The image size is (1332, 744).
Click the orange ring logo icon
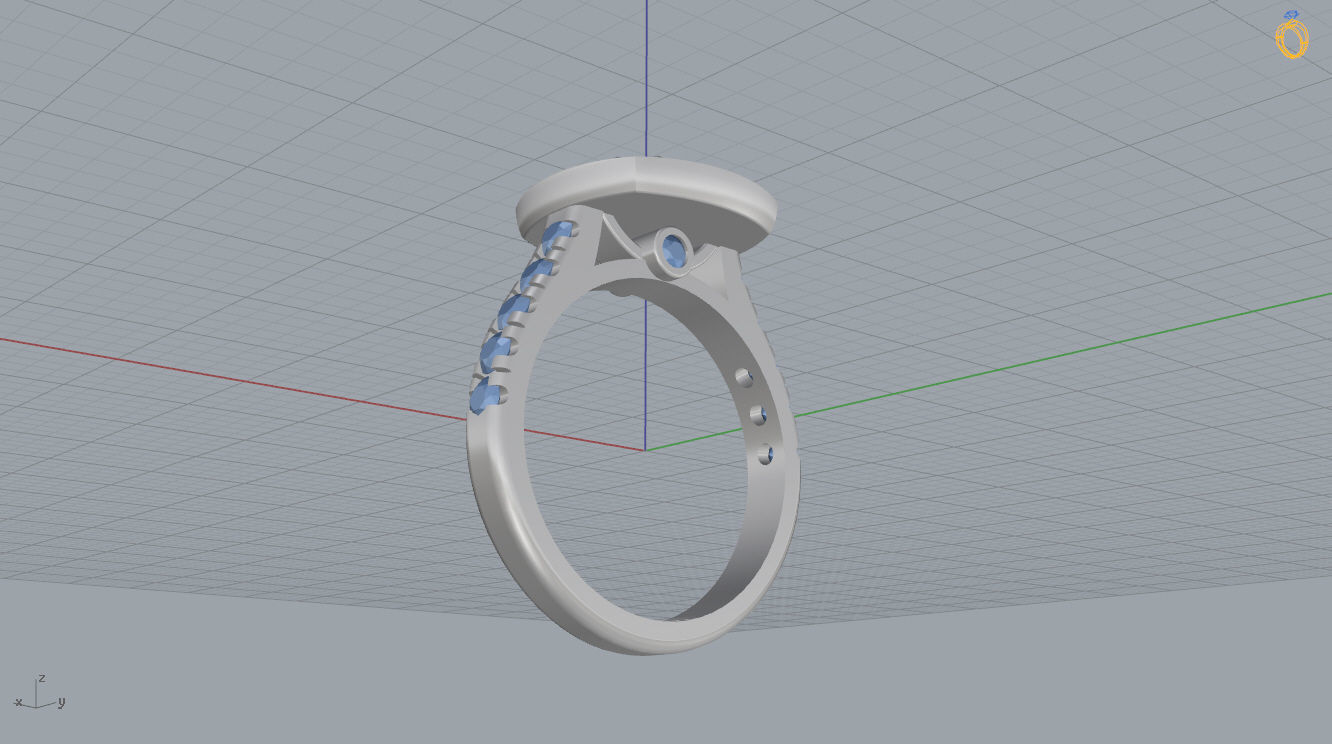point(1291,35)
